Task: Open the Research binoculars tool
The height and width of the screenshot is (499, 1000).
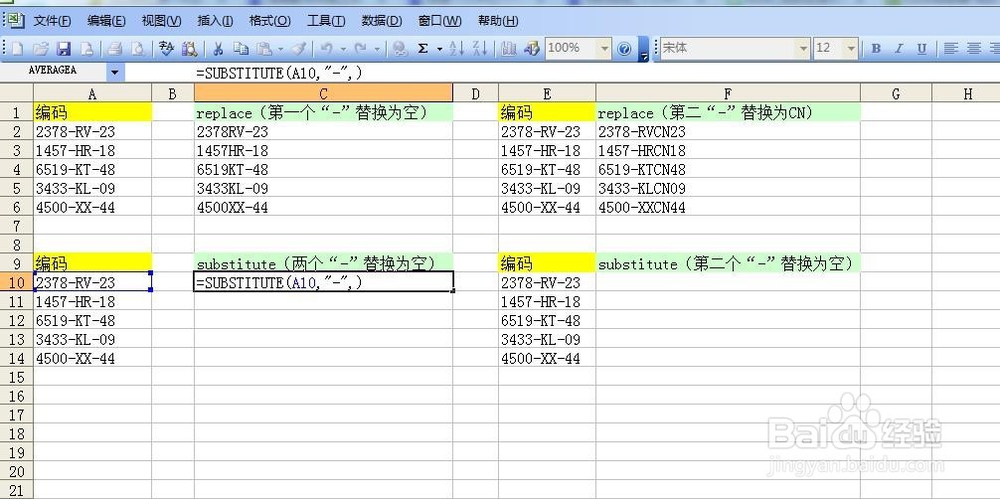Action: click(189, 48)
